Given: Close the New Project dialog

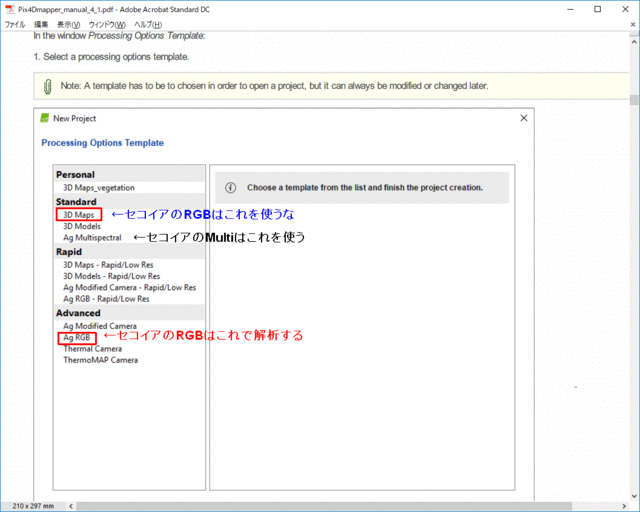Looking at the screenshot, I should click(524, 118).
